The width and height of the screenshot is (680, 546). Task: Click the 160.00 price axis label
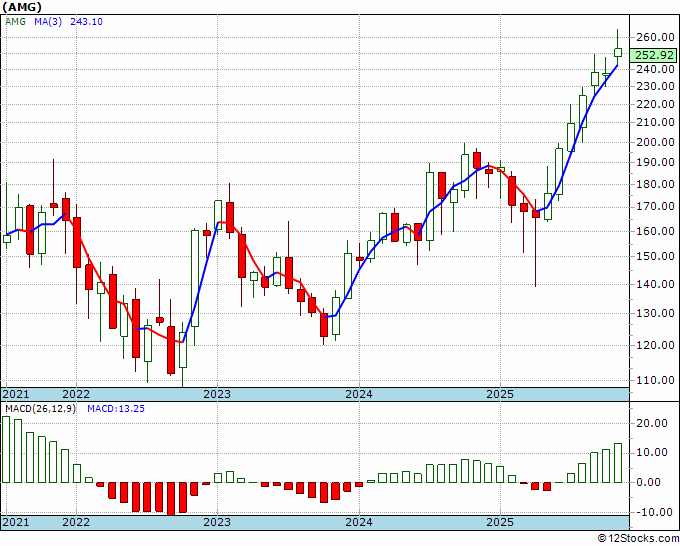click(x=655, y=231)
